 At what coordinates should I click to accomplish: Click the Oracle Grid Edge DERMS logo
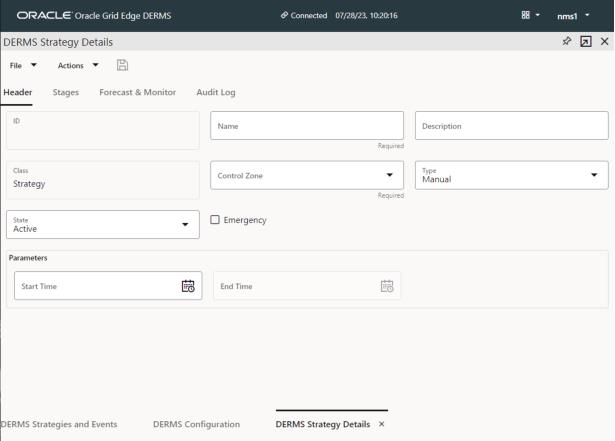tap(94, 15)
